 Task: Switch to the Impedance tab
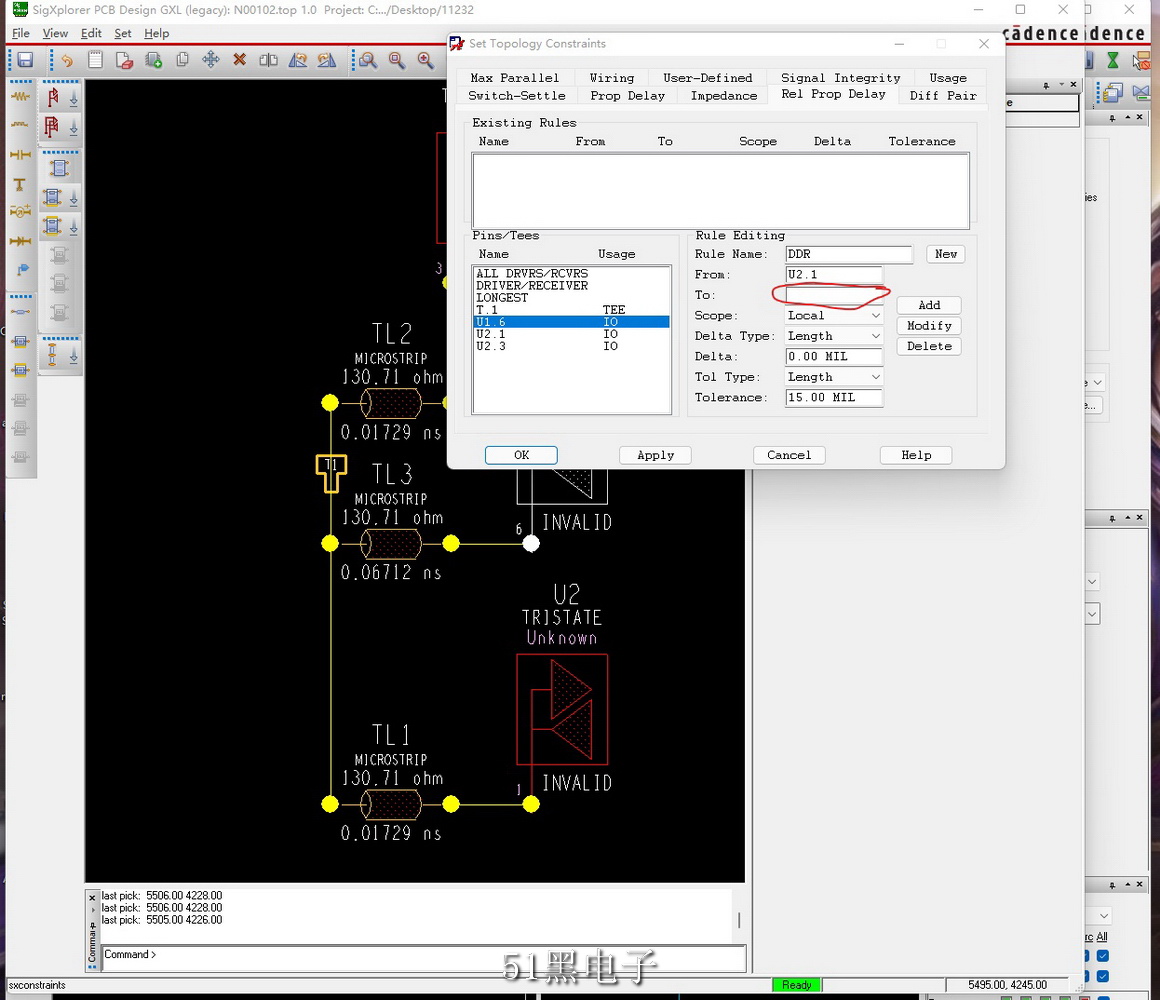tap(724, 95)
